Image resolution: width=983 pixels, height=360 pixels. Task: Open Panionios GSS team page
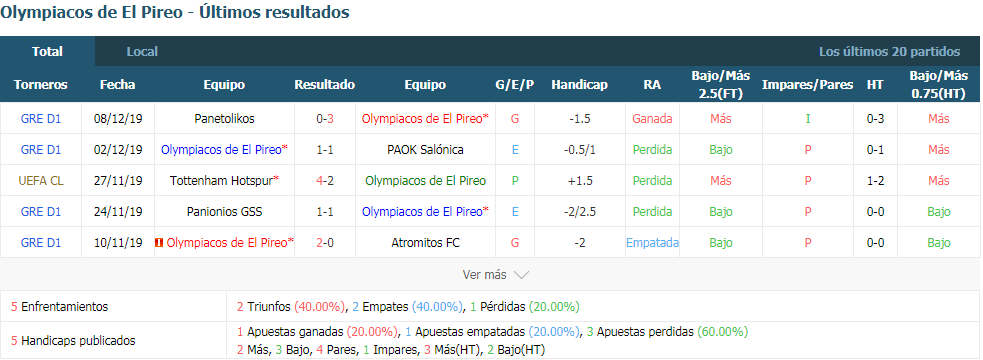coord(224,212)
